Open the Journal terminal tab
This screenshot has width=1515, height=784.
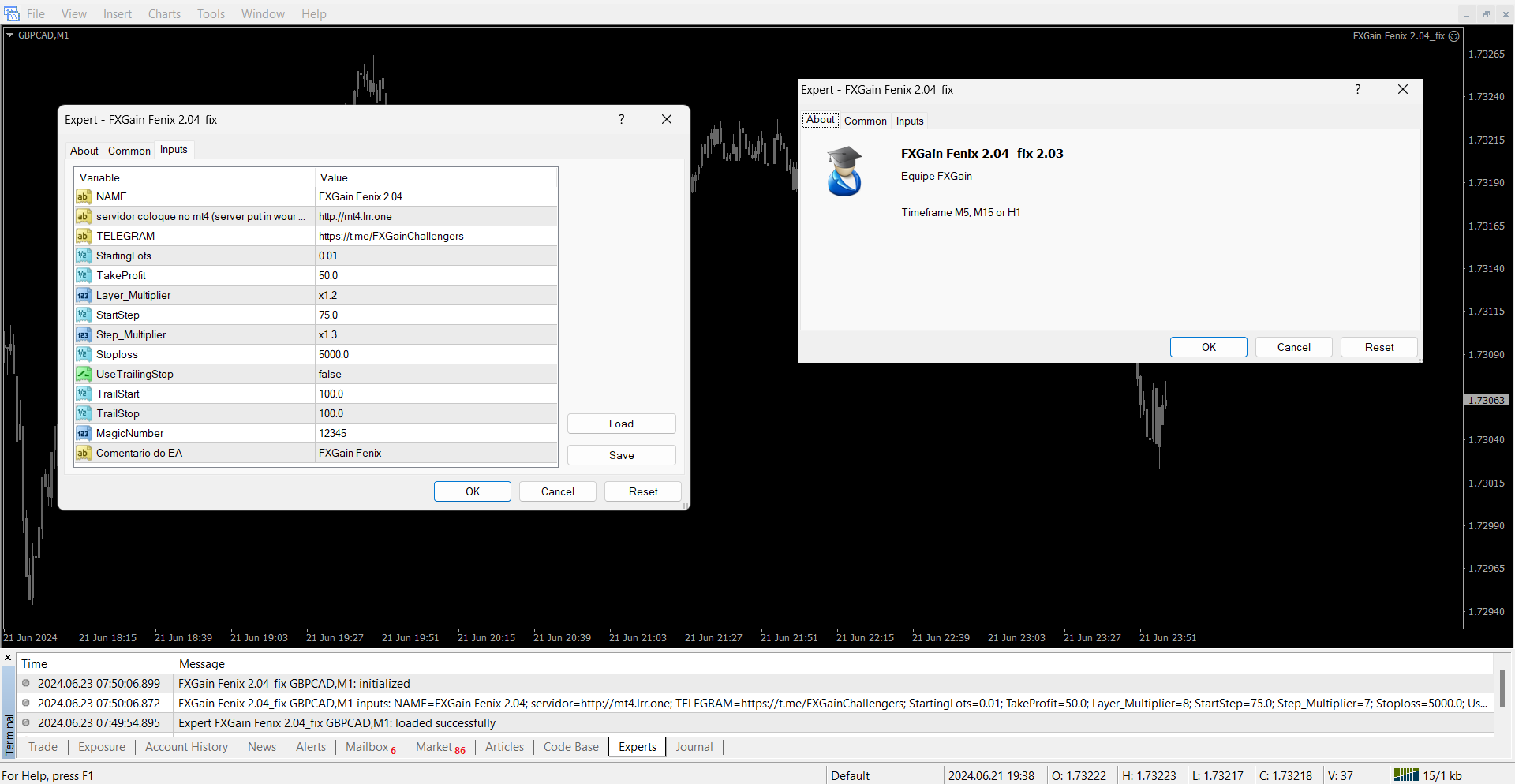click(694, 747)
